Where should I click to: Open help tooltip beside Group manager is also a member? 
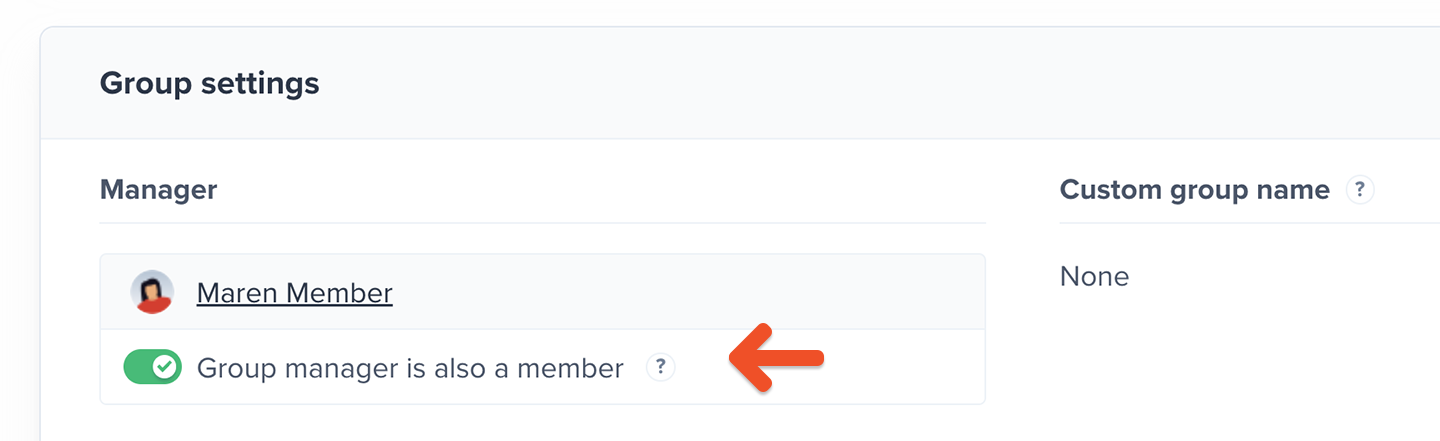click(660, 367)
